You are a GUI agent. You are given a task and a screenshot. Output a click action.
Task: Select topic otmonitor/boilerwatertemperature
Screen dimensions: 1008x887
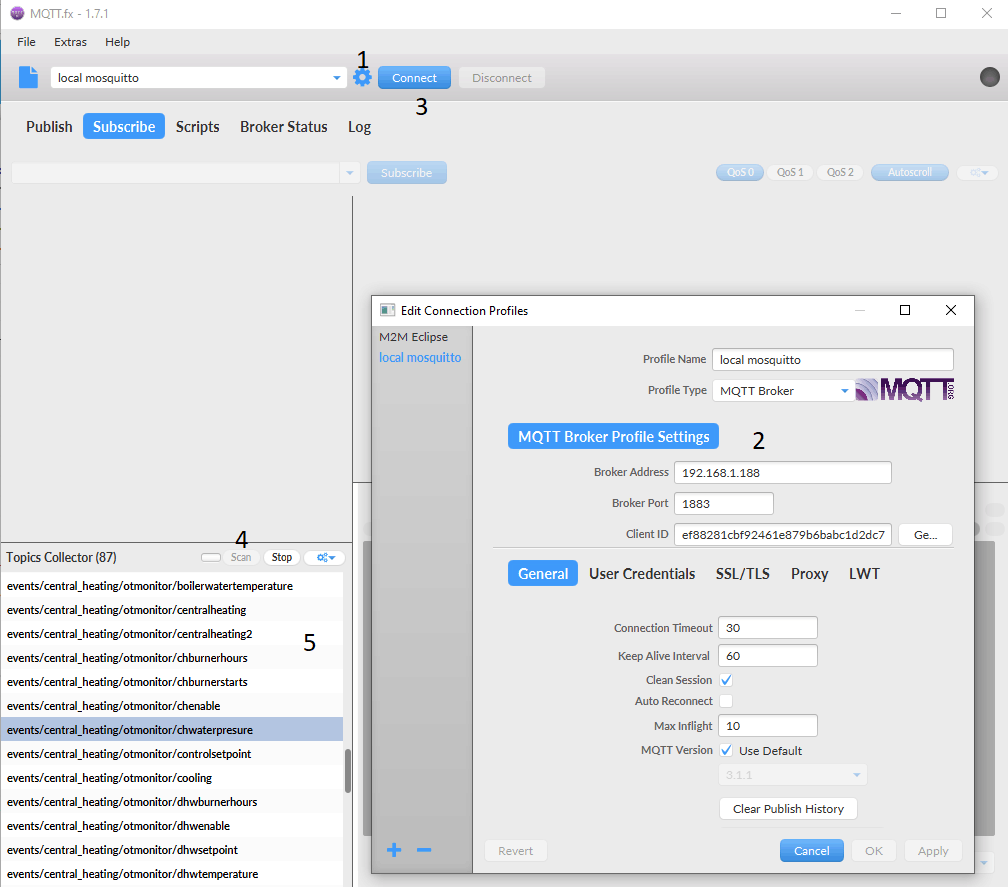[x=172, y=586]
